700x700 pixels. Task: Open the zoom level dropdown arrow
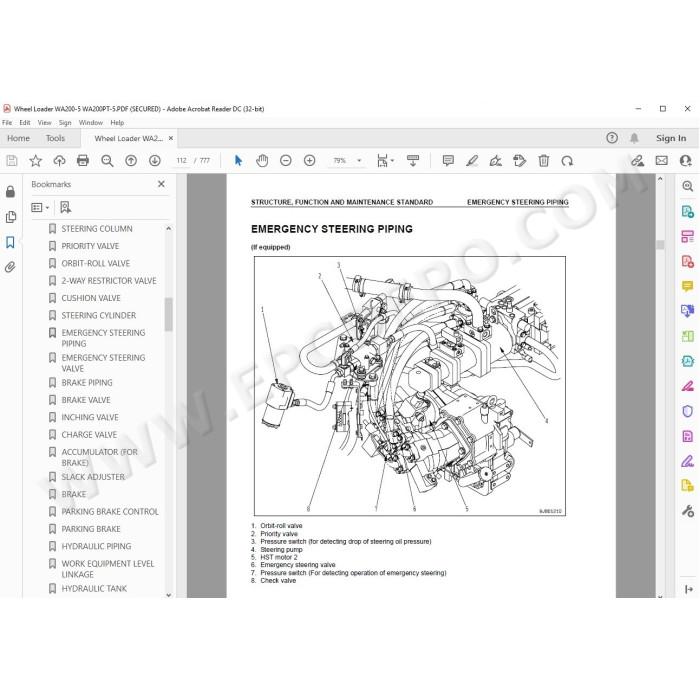coord(359,161)
